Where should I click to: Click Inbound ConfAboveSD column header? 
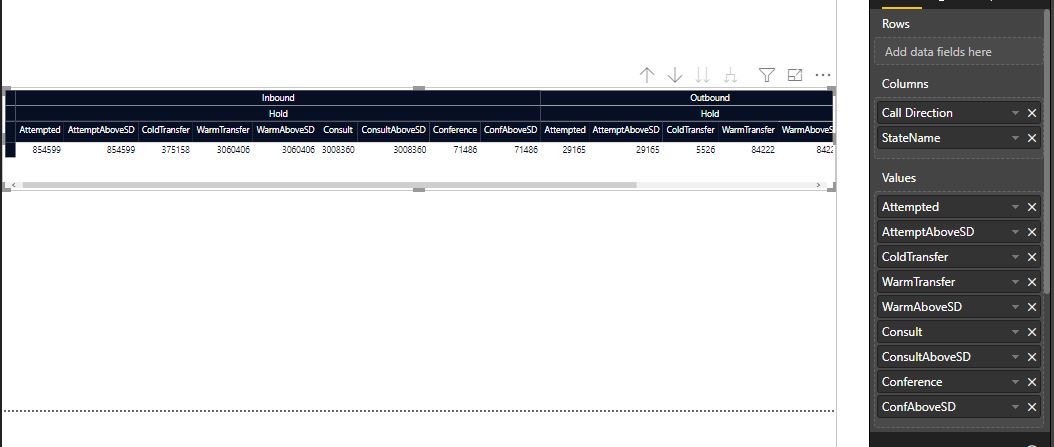point(511,130)
